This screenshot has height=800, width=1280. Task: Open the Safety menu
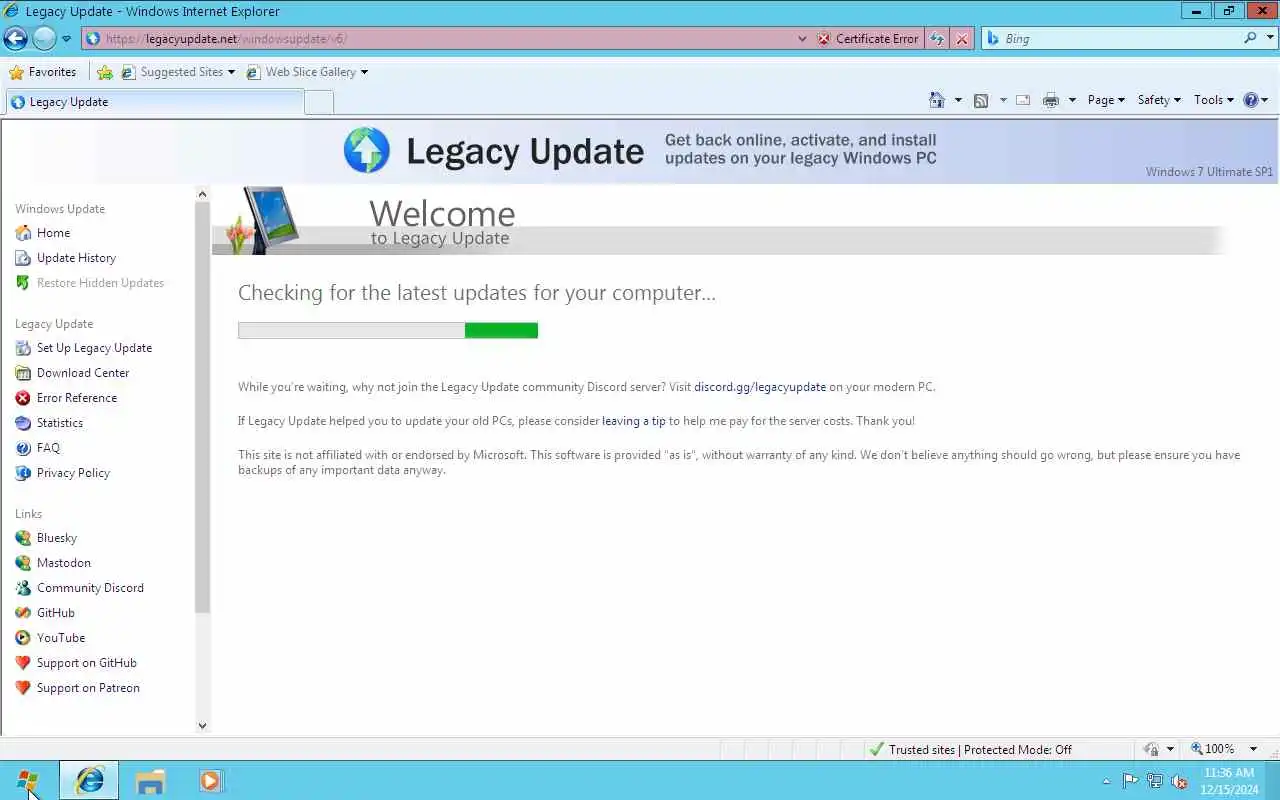(x=1159, y=100)
